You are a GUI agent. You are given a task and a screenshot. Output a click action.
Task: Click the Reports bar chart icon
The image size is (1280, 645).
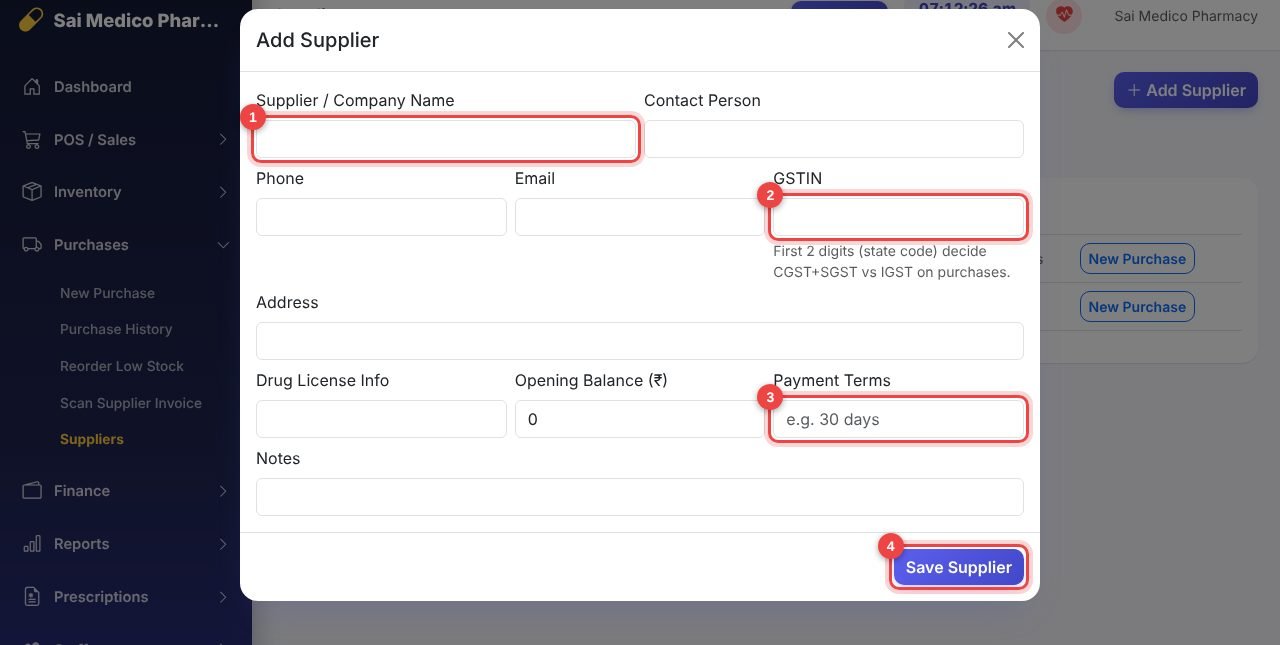click(32, 544)
